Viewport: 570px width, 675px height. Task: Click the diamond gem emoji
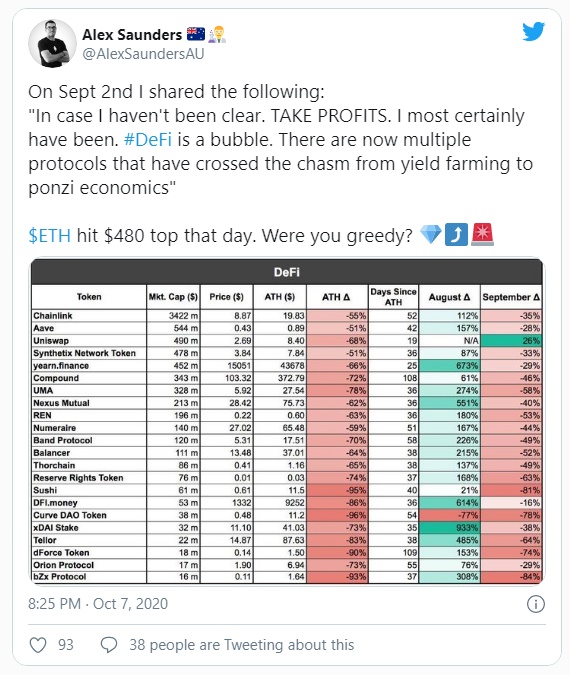tap(431, 235)
